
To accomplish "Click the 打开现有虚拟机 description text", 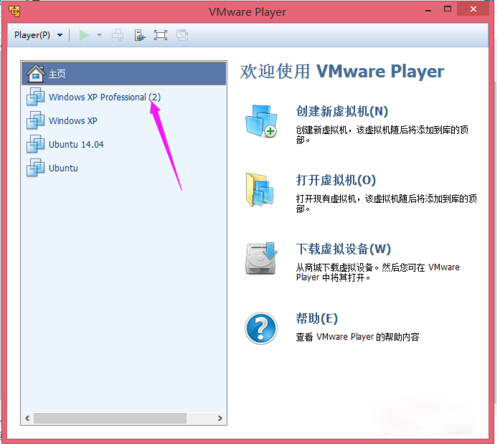I will pyautogui.click(x=387, y=204).
